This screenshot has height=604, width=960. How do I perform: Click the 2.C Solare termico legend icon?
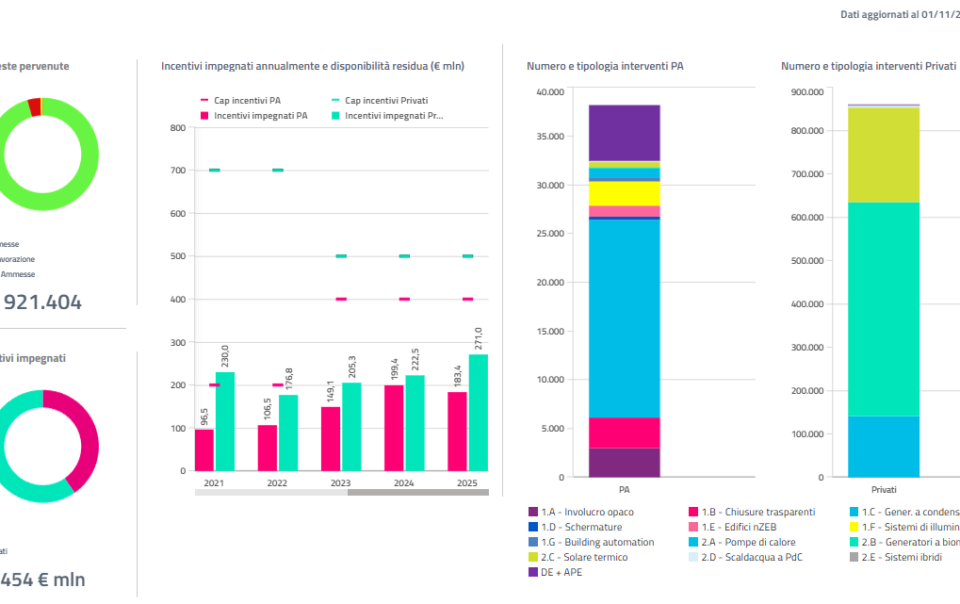[x=533, y=557]
